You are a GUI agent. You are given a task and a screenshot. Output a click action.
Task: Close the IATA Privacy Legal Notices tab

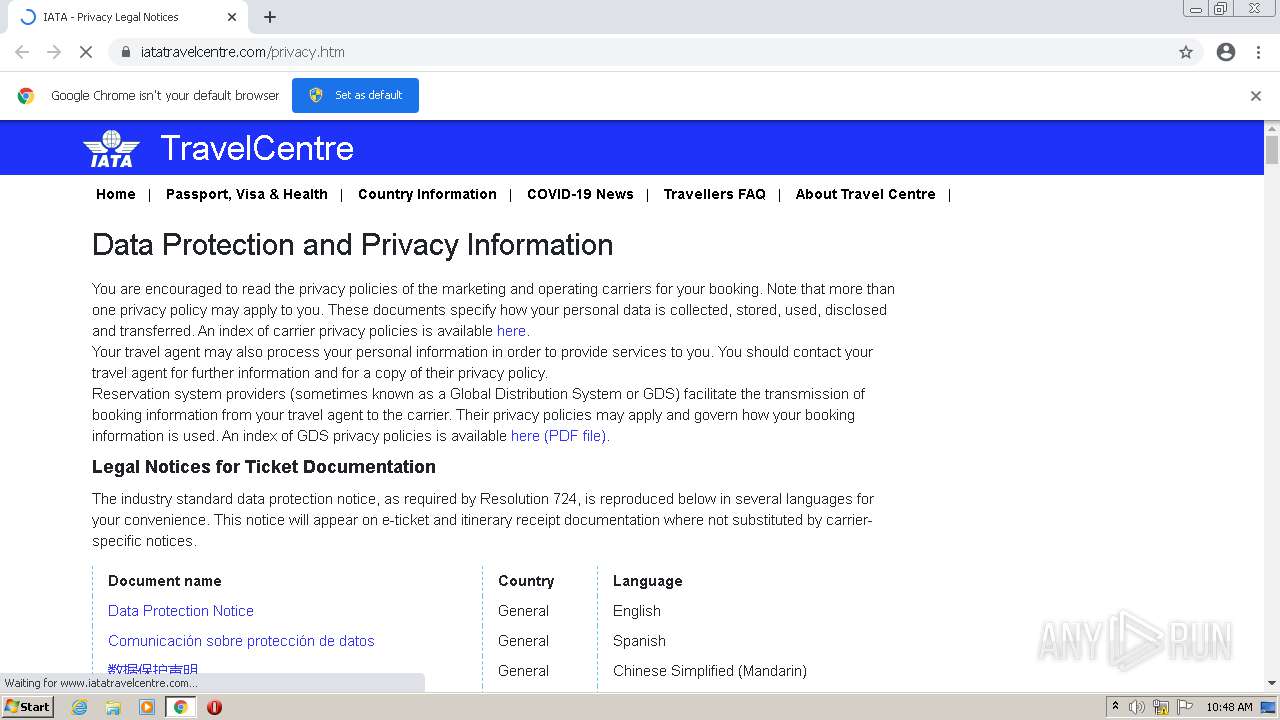(x=232, y=17)
